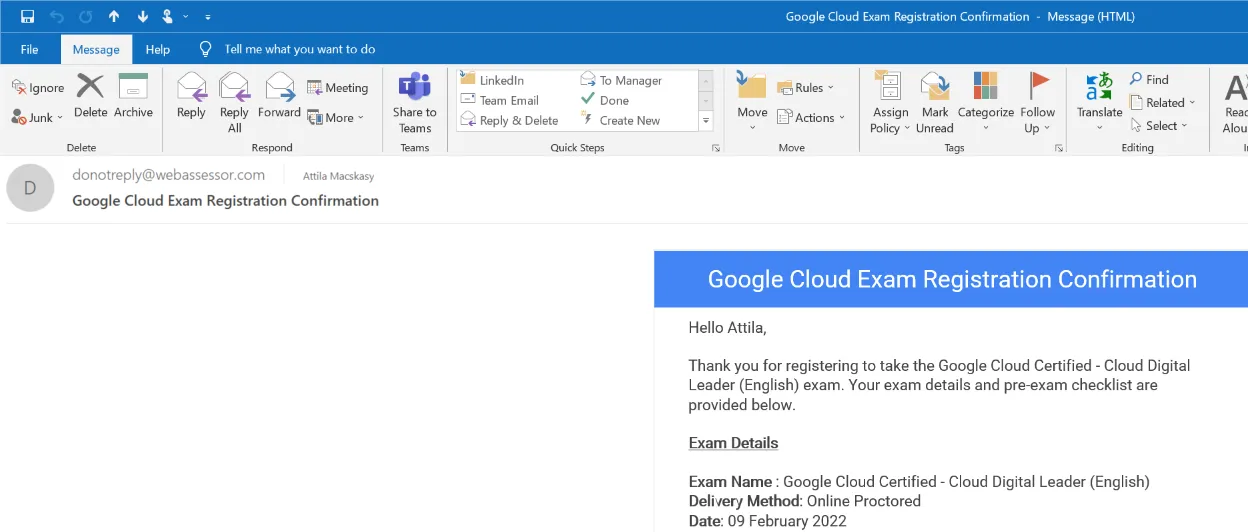Delete this email message
The image size is (1248, 532).
90,96
